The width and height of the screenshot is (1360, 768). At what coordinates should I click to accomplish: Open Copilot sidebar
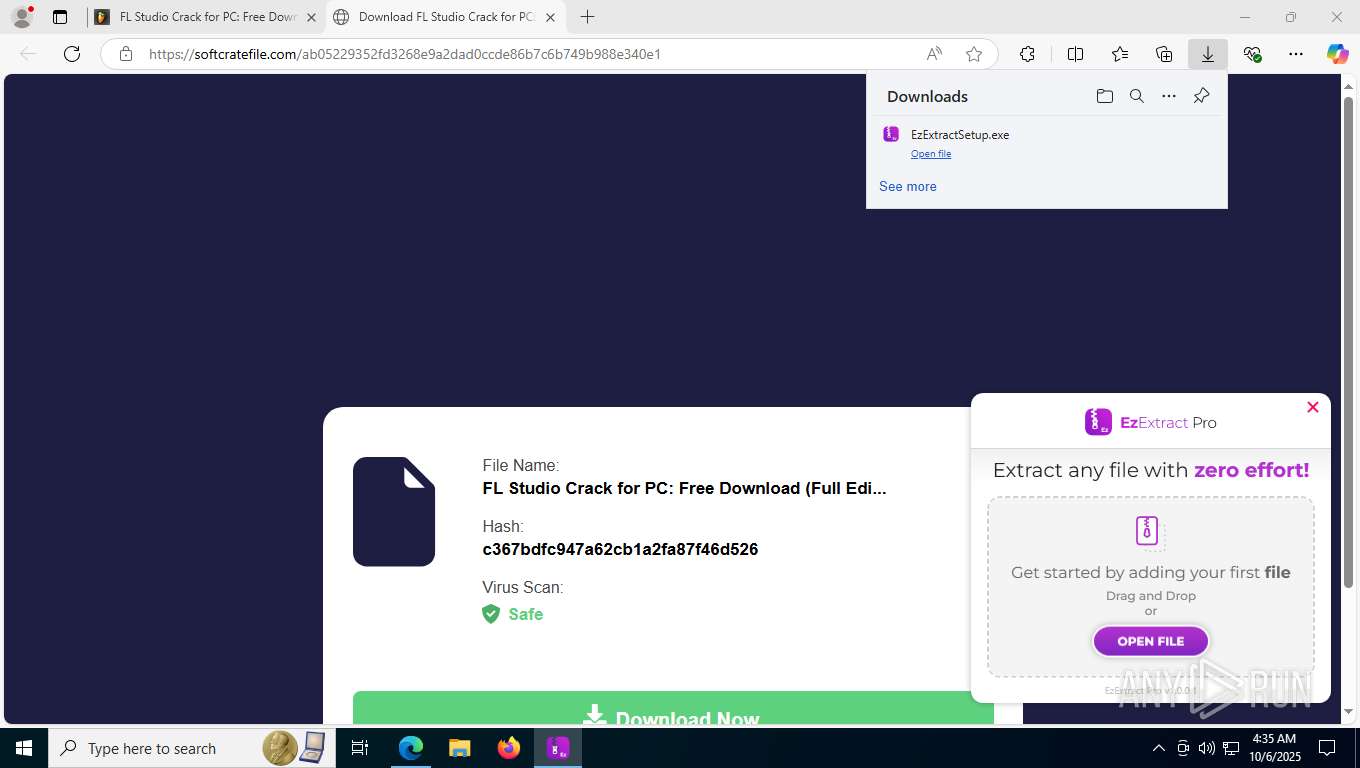(x=1337, y=54)
